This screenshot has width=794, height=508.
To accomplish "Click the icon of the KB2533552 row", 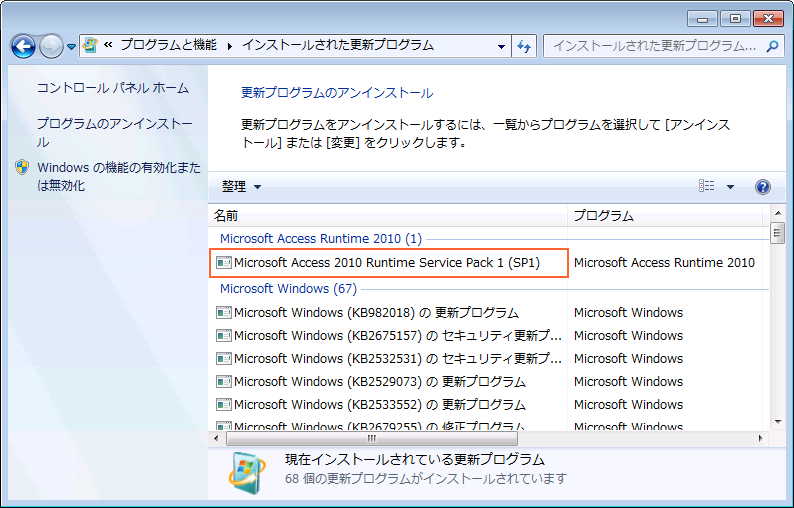I will tap(223, 405).
